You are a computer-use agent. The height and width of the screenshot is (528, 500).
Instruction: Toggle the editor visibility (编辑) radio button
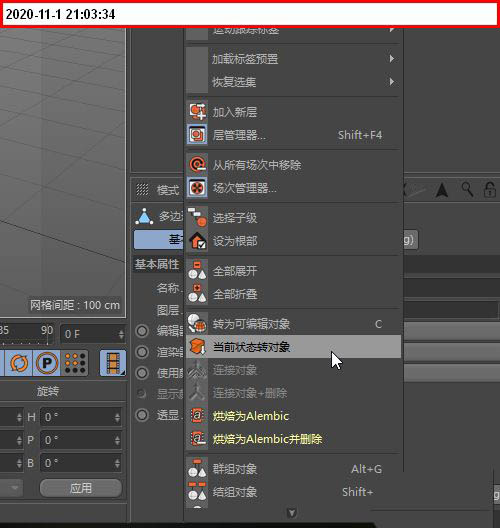[142, 331]
